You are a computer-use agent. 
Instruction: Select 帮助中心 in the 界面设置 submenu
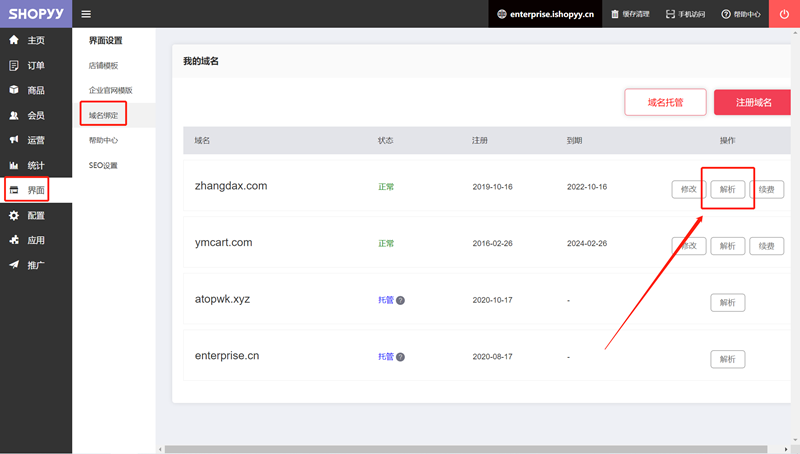[x=104, y=140]
